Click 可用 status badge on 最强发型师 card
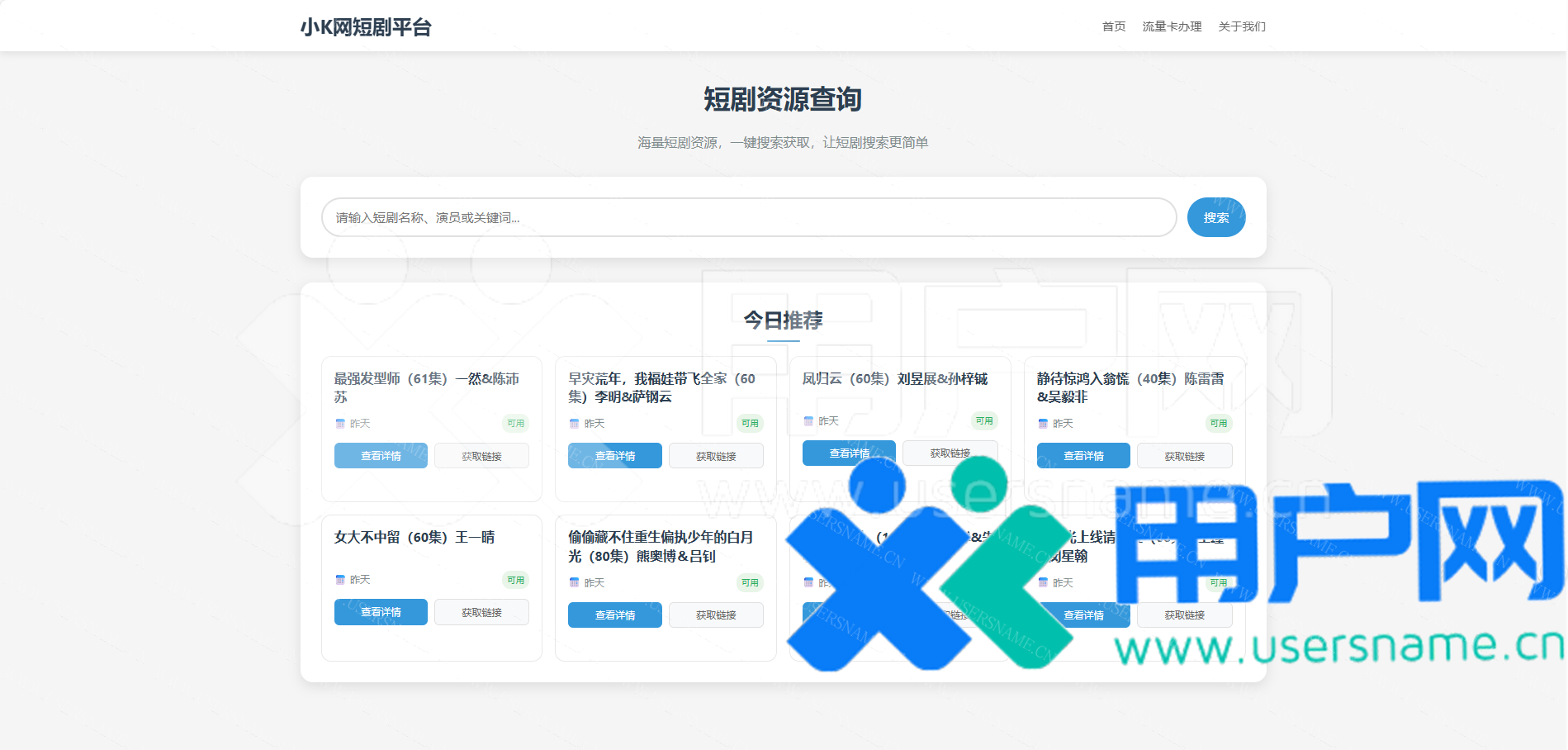Image resolution: width=1568 pixels, height=750 pixels. point(515,424)
